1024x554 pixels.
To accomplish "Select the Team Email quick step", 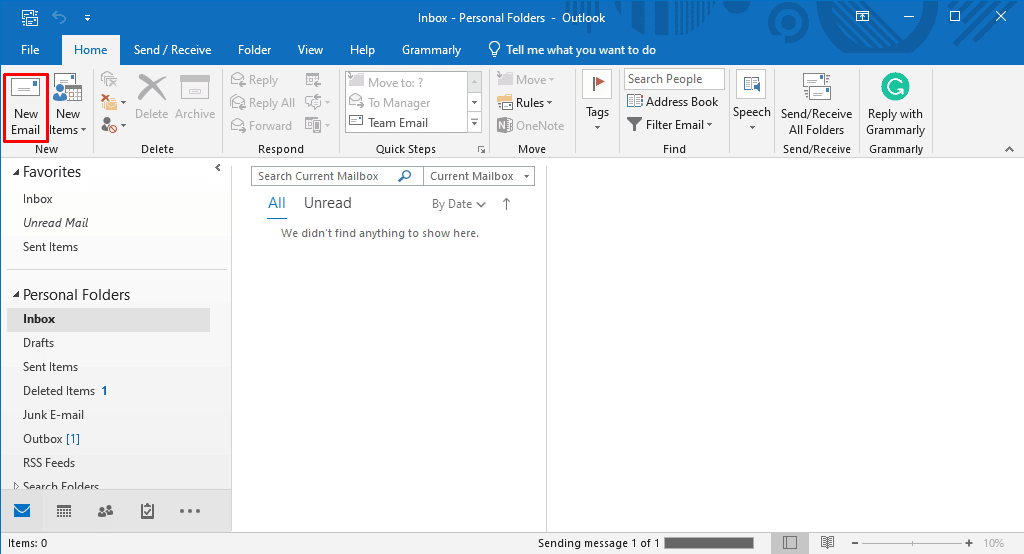I will (406, 123).
